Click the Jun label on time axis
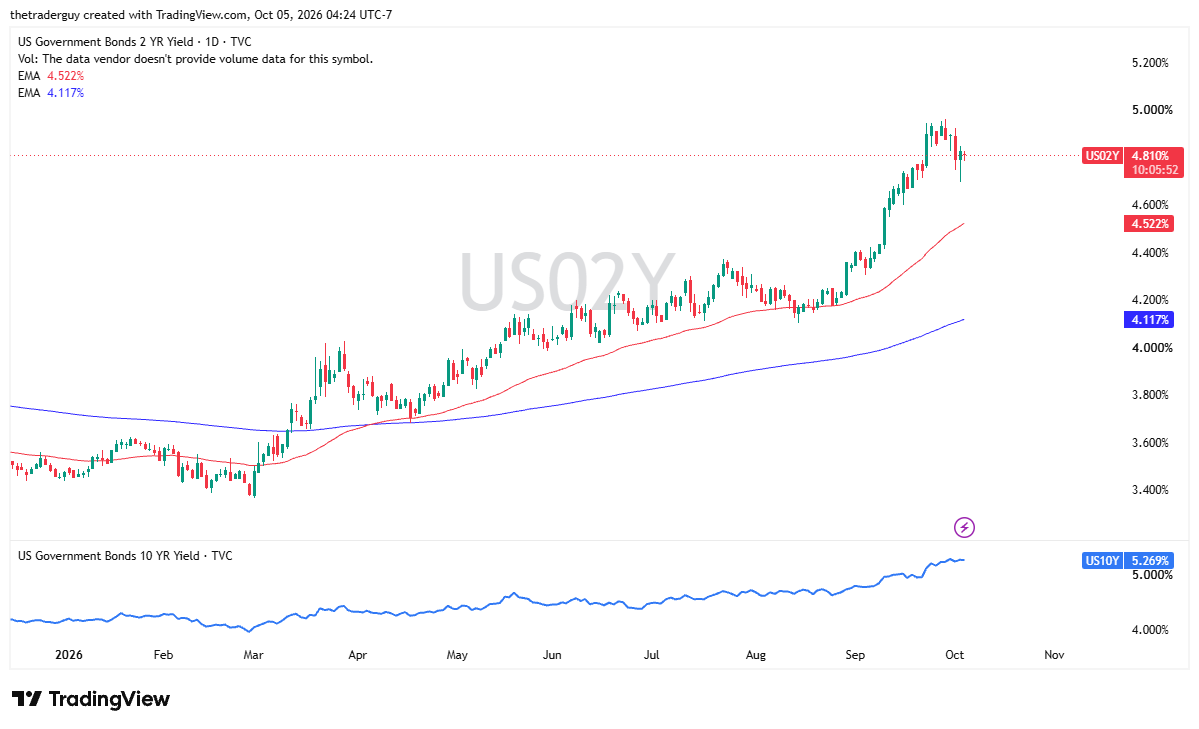Viewport: 1199px width, 729px height. click(552, 655)
